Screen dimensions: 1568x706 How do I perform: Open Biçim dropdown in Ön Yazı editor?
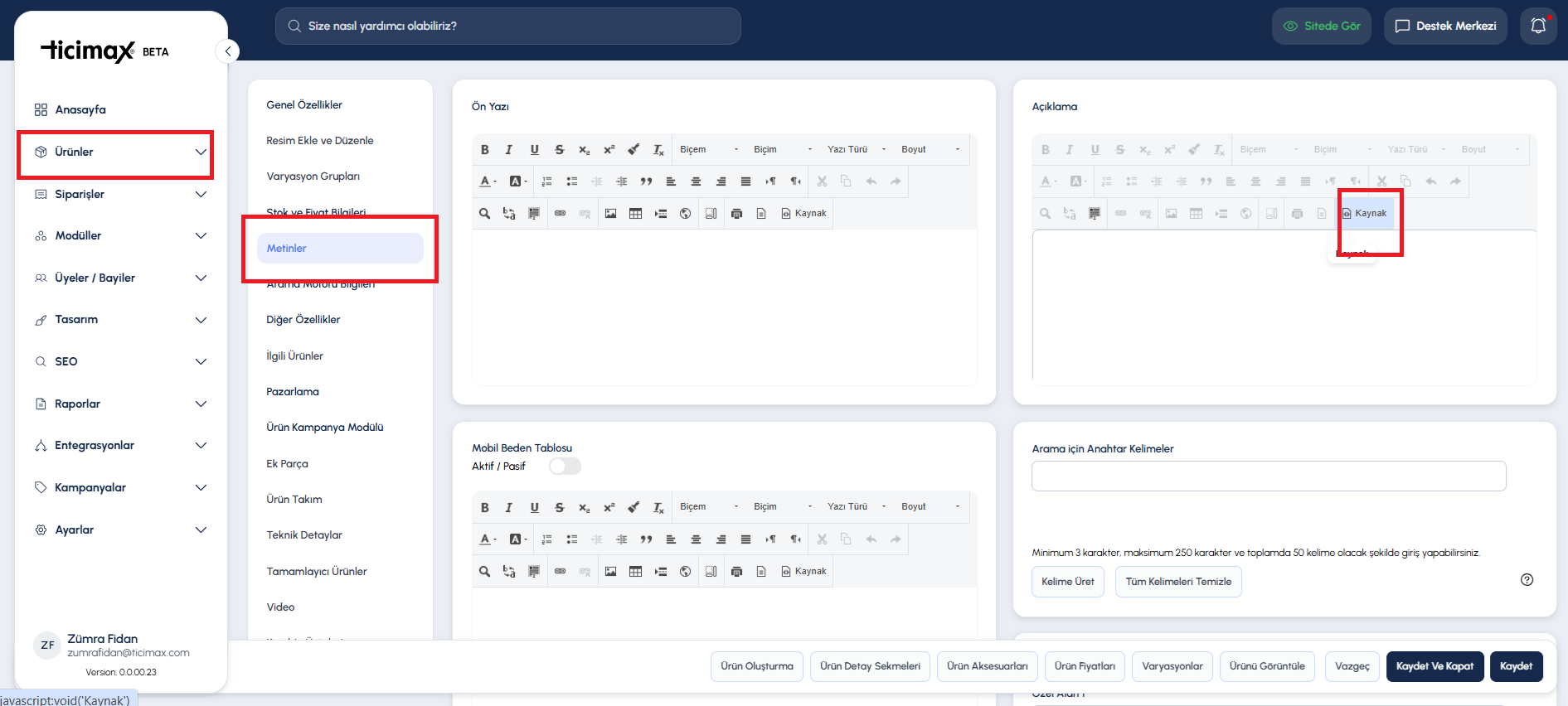[x=782, y=150]
